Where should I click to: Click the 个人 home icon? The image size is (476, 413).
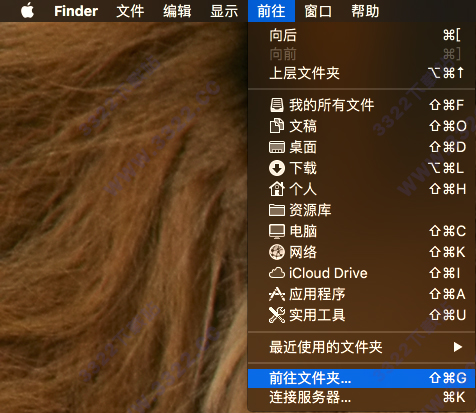point(277,189)
